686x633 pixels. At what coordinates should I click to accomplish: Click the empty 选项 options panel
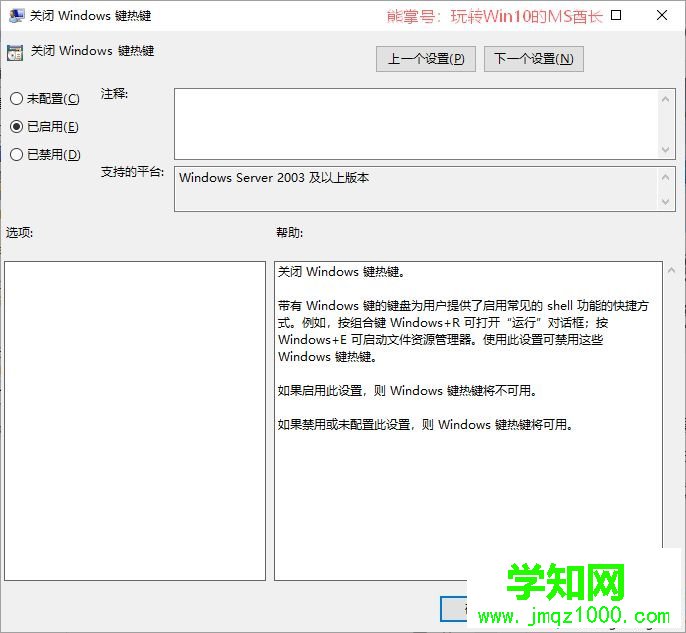(135, 421)
